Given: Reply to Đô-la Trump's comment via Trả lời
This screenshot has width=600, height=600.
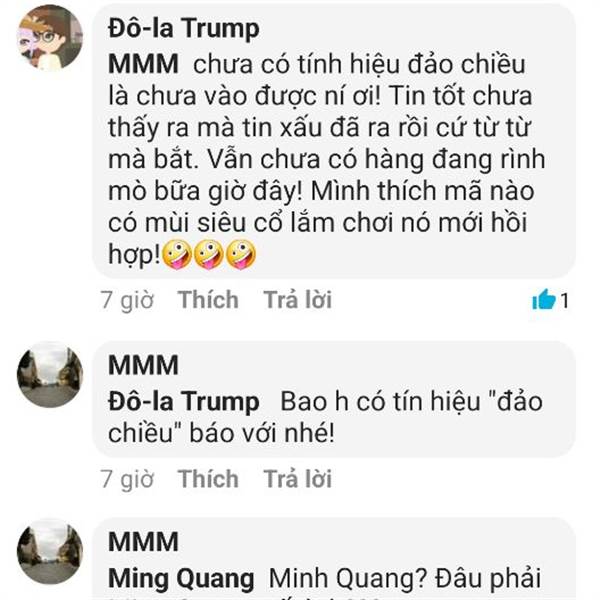Looking at the screenshot, I should (297, 300).
